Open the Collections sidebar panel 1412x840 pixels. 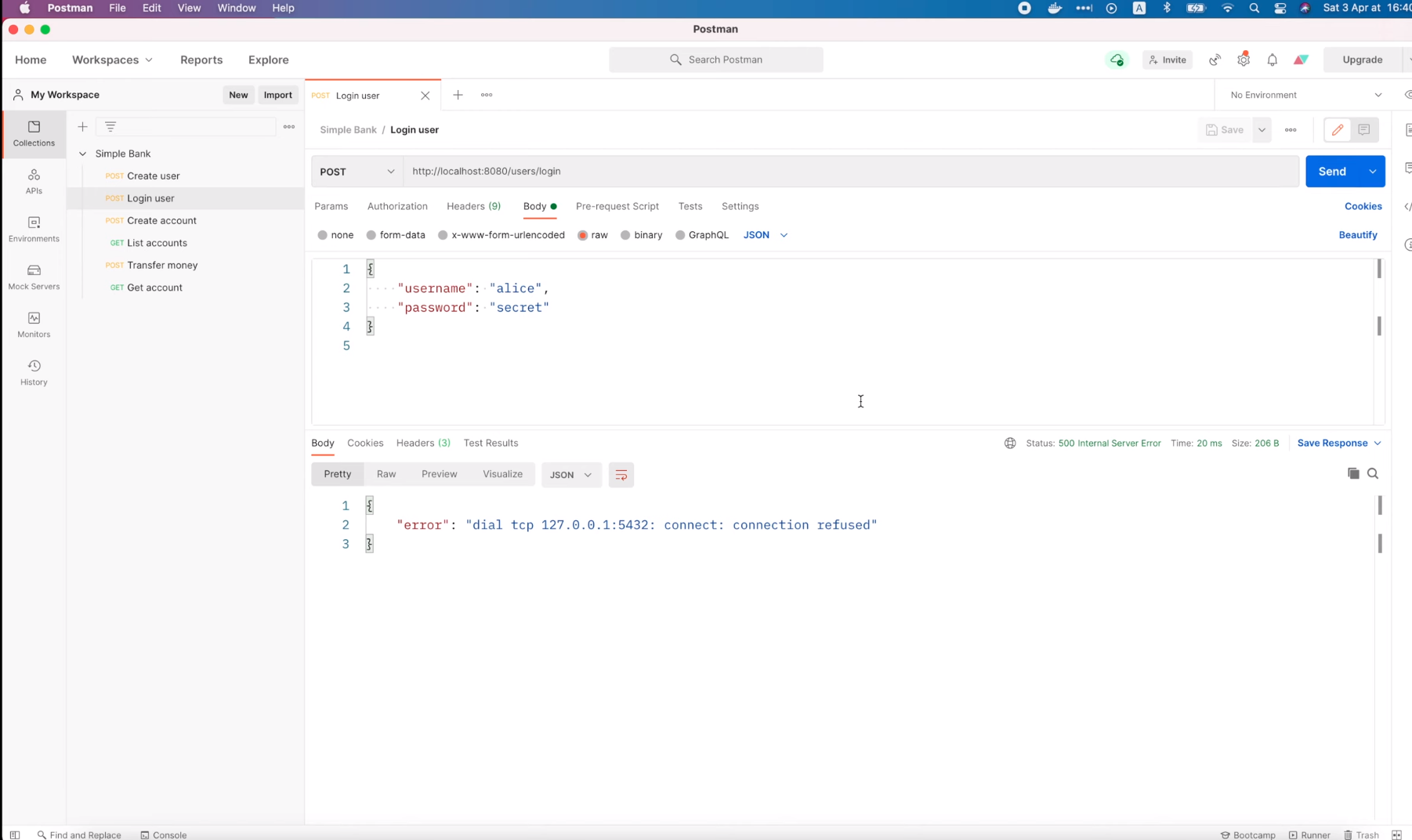click(34, 133)
